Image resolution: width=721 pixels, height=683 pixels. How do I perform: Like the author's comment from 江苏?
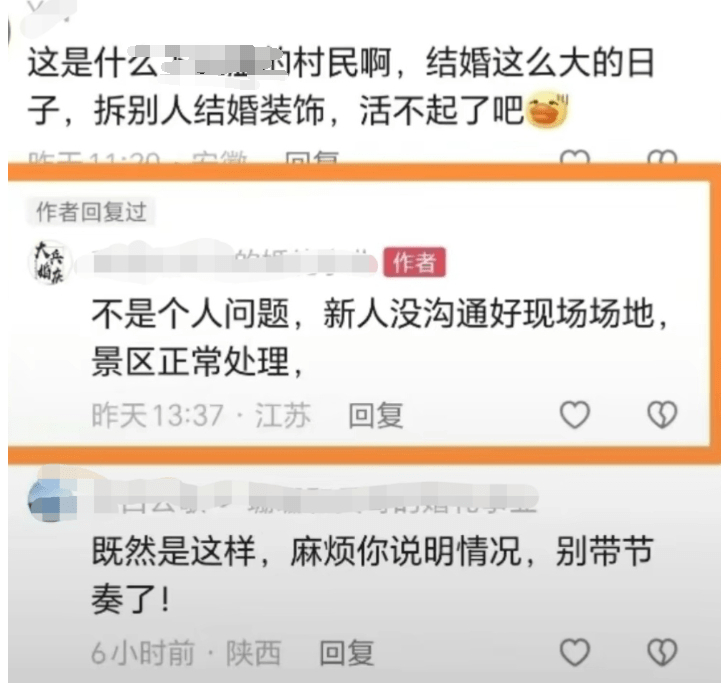(x=575, y=415)
